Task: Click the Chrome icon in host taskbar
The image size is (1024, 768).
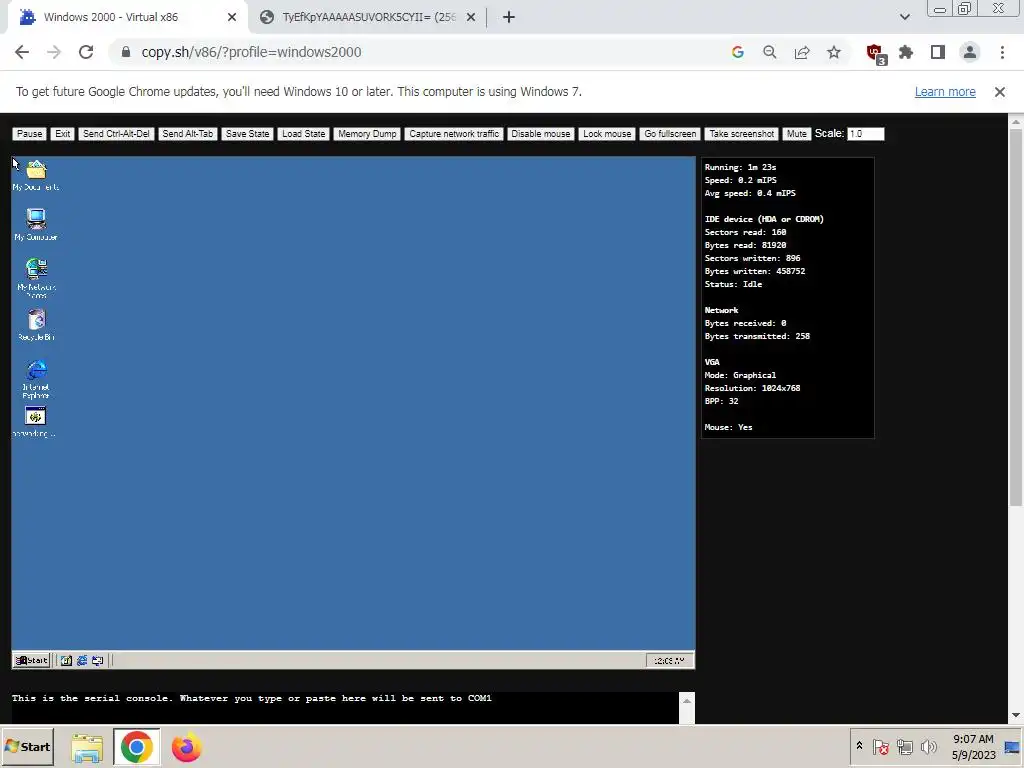Action: point(136,747)
